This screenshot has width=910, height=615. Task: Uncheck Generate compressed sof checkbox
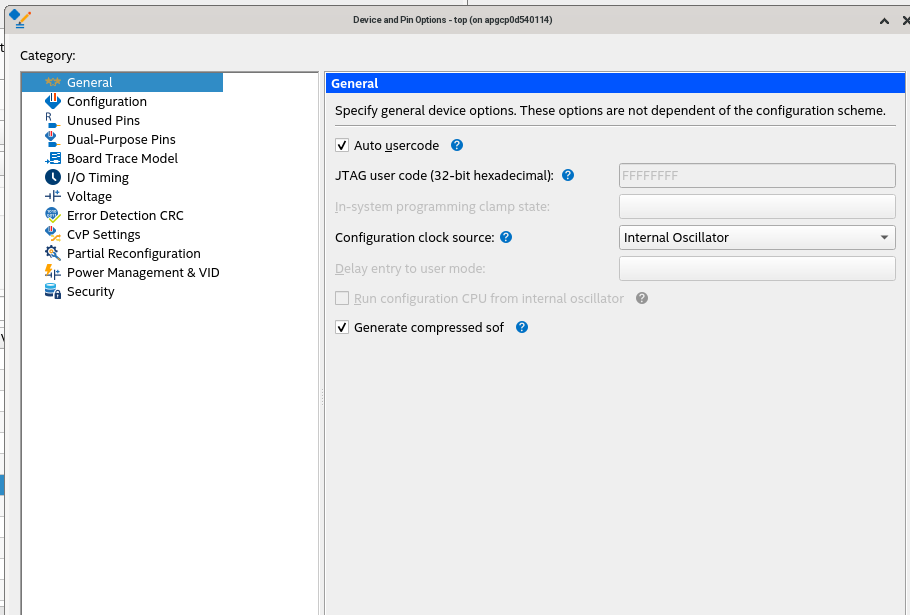pos(342,327)
